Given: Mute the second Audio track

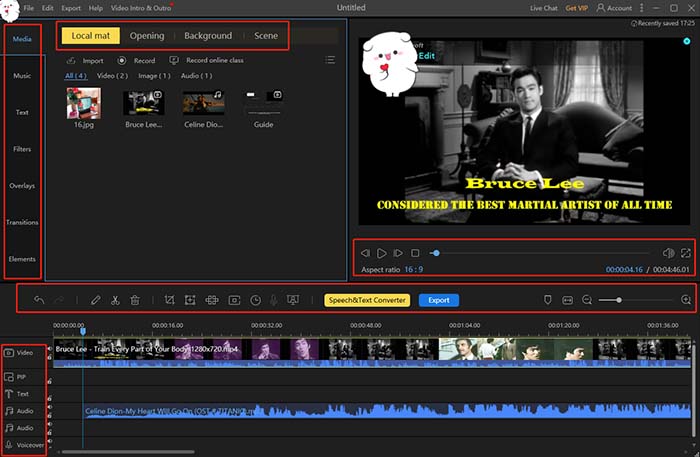Looking at the screenshot, I should coord(50,424).
